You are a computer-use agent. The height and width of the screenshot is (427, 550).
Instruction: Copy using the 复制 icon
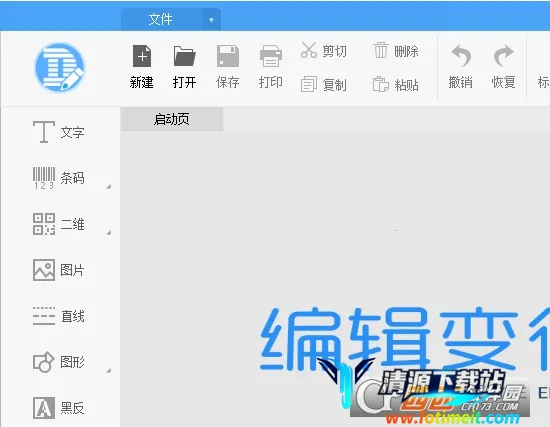click(309, 84)
